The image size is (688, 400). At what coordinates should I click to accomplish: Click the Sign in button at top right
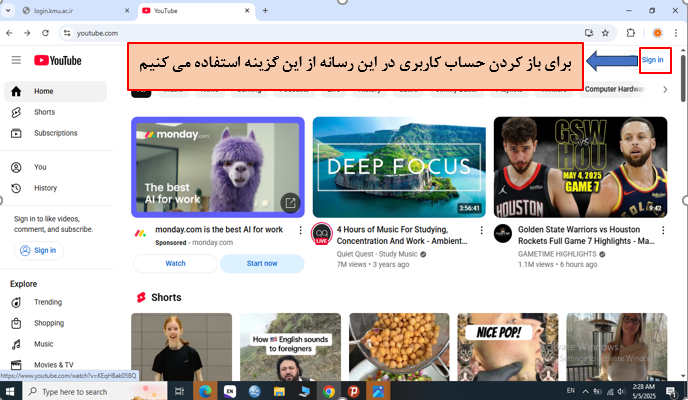[652, 60]
